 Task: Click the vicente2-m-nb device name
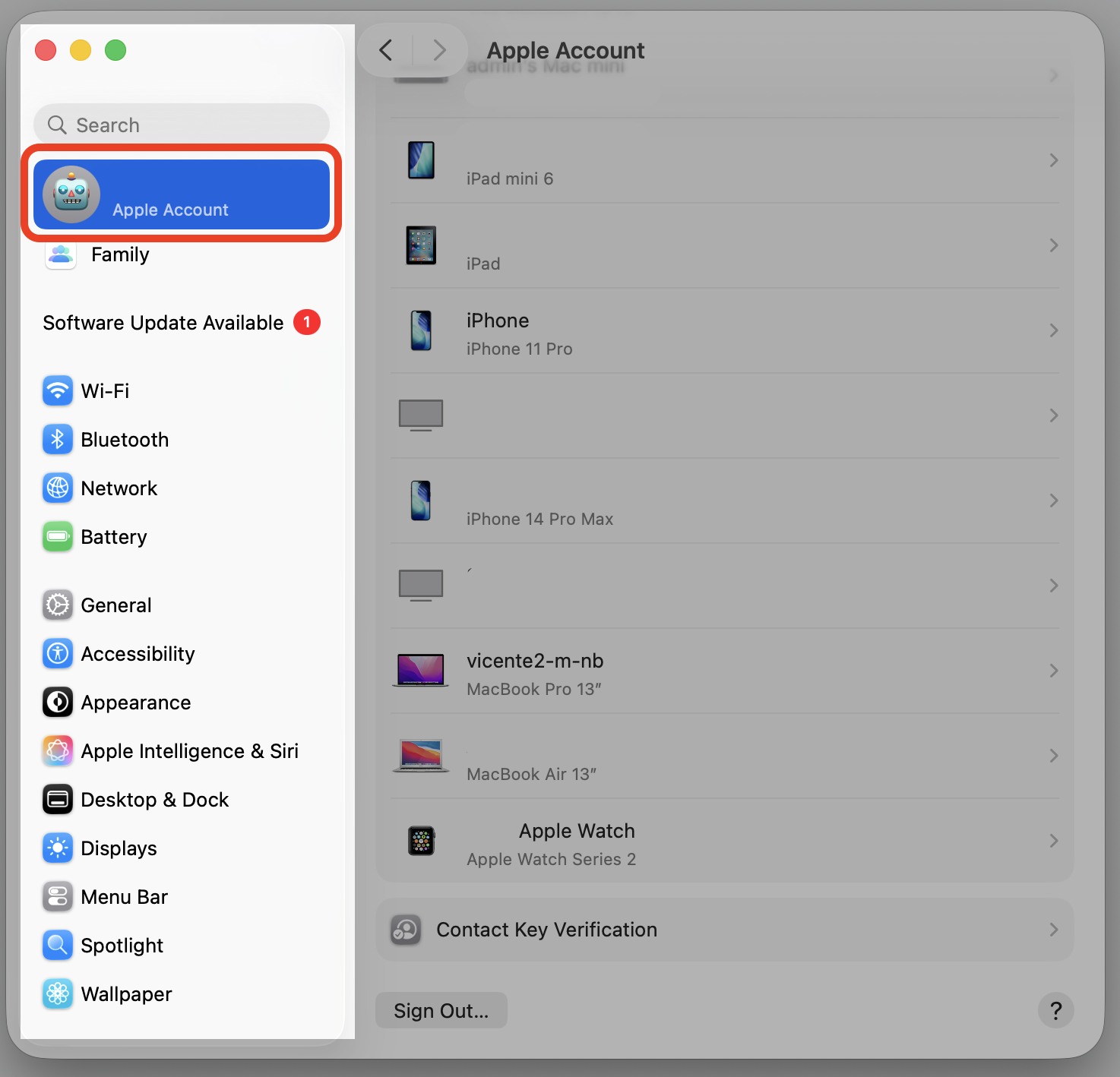click(x=535, y=661)
